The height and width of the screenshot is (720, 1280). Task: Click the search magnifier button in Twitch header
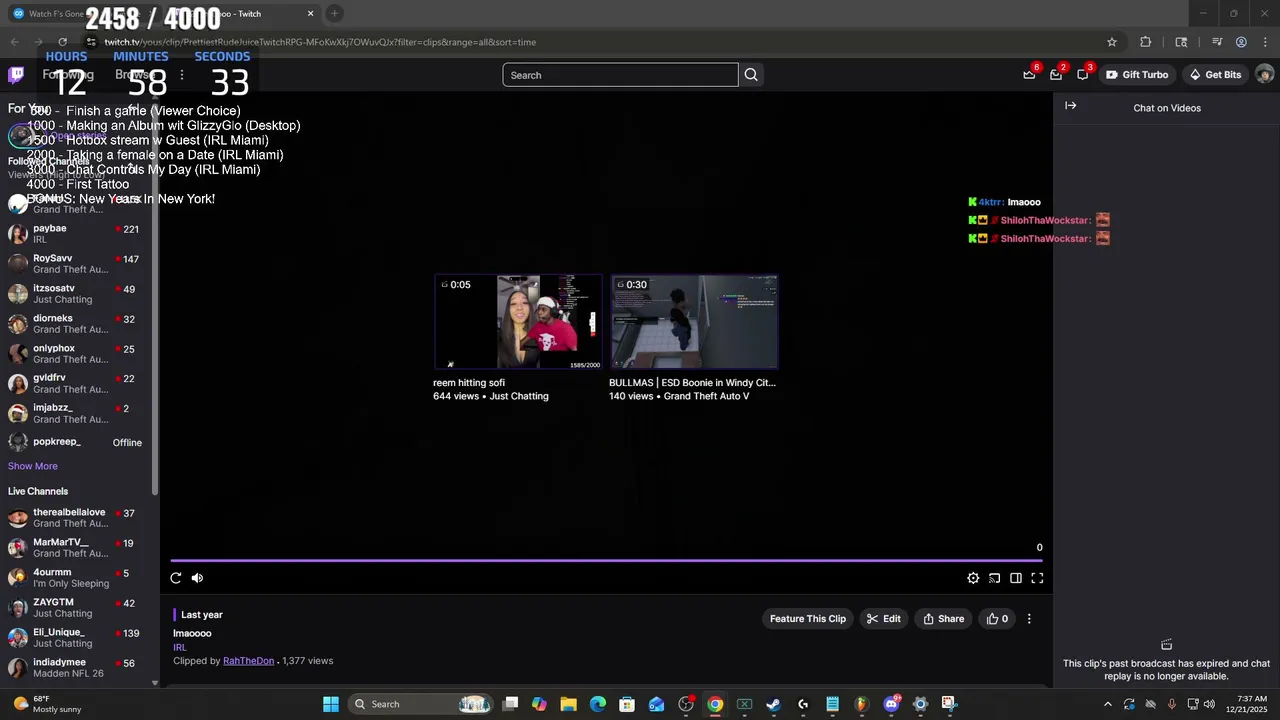[x=751, y=75]
